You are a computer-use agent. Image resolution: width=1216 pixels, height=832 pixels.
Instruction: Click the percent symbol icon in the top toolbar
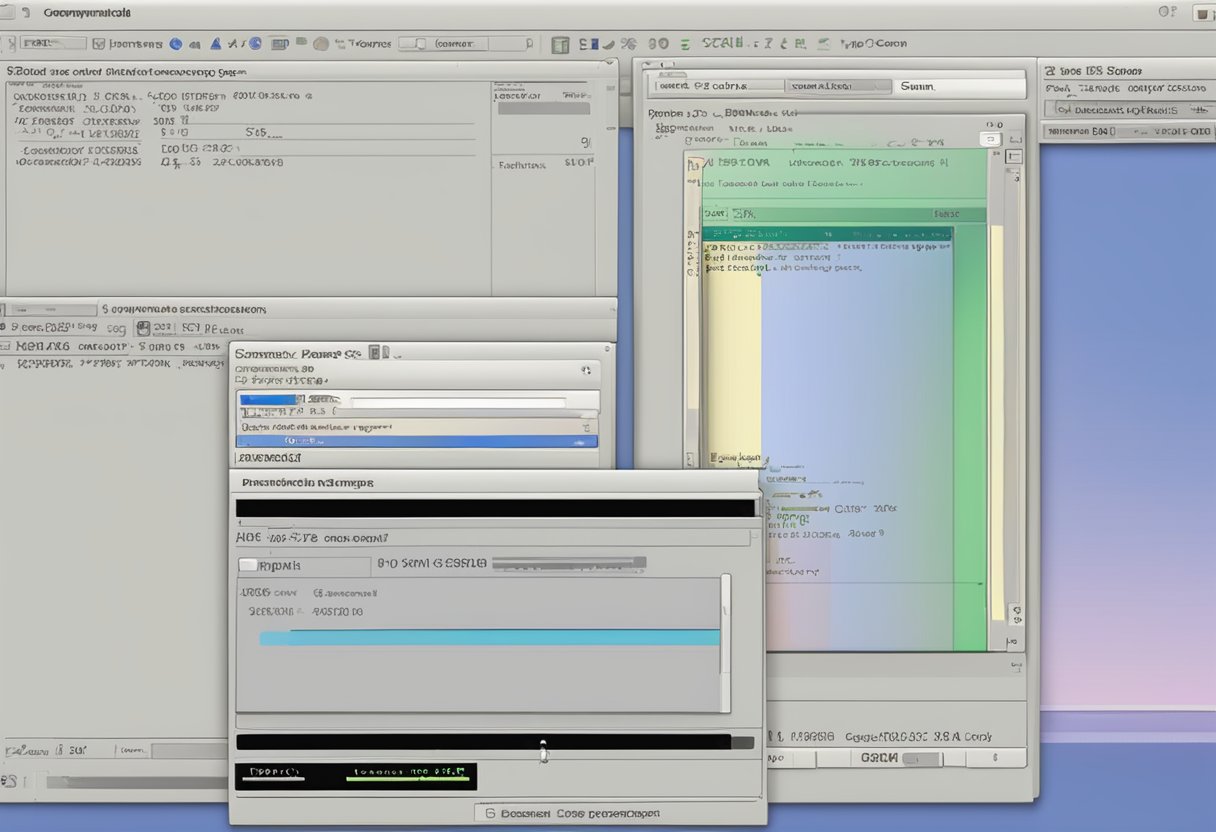click(628, 44)
